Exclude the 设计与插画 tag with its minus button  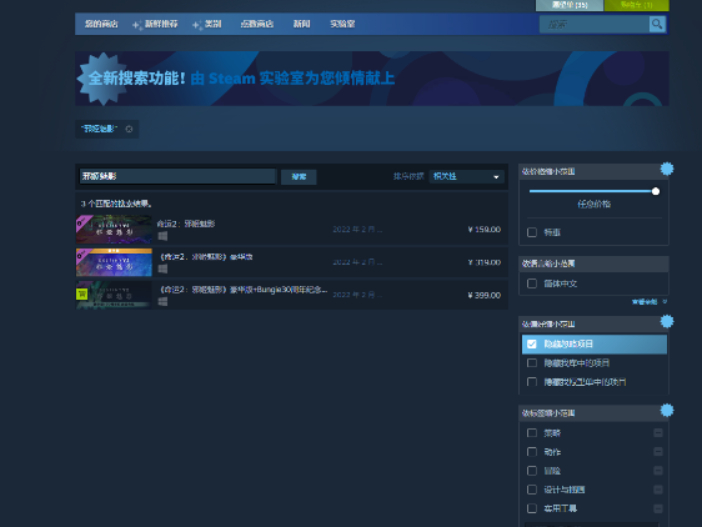(658, 489)
